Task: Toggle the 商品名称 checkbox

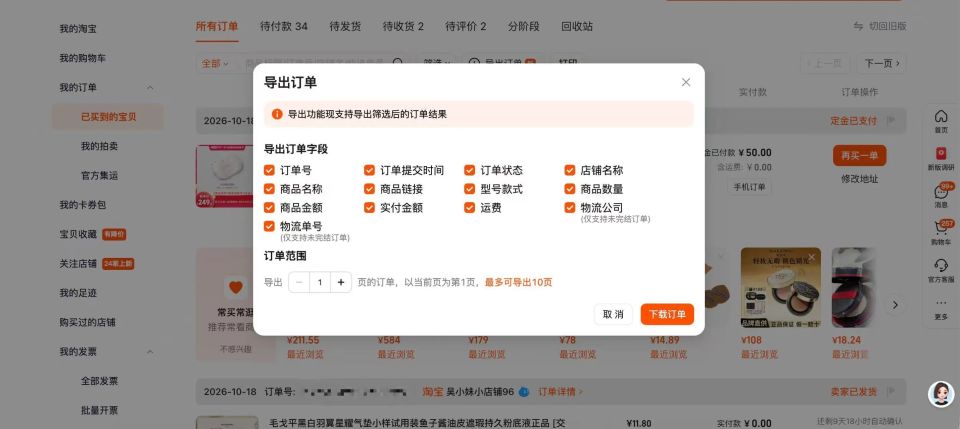Action: 269,189
